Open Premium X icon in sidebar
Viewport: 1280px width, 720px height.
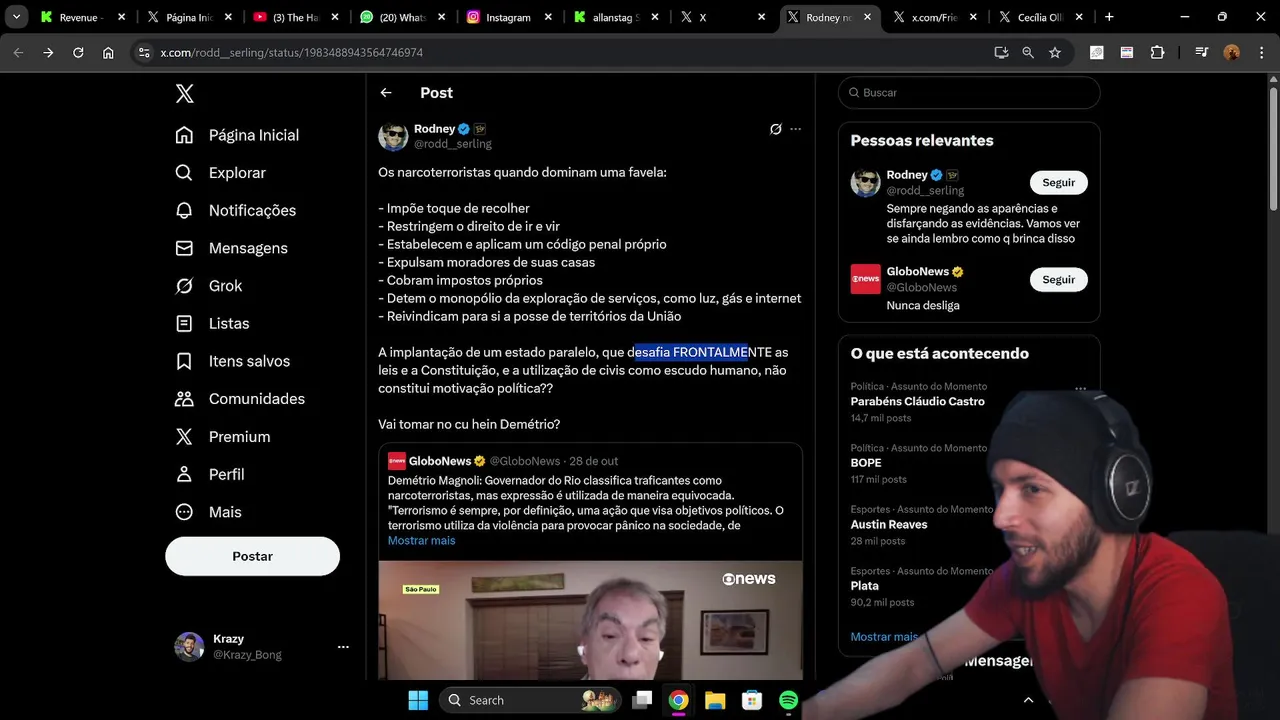pos(184,436)
